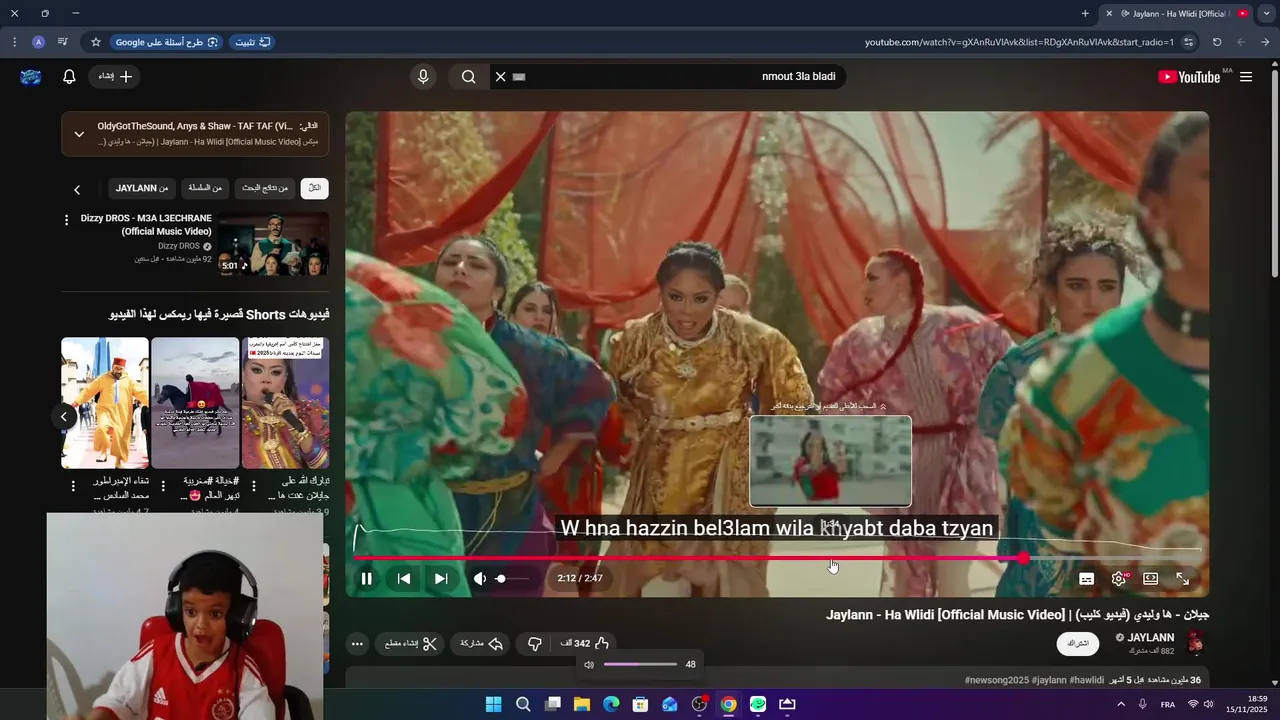The height and width of the screenshot is (720, 1280).
Task: Skip to the next video in playlist
Action: click(x=441, y=579)
